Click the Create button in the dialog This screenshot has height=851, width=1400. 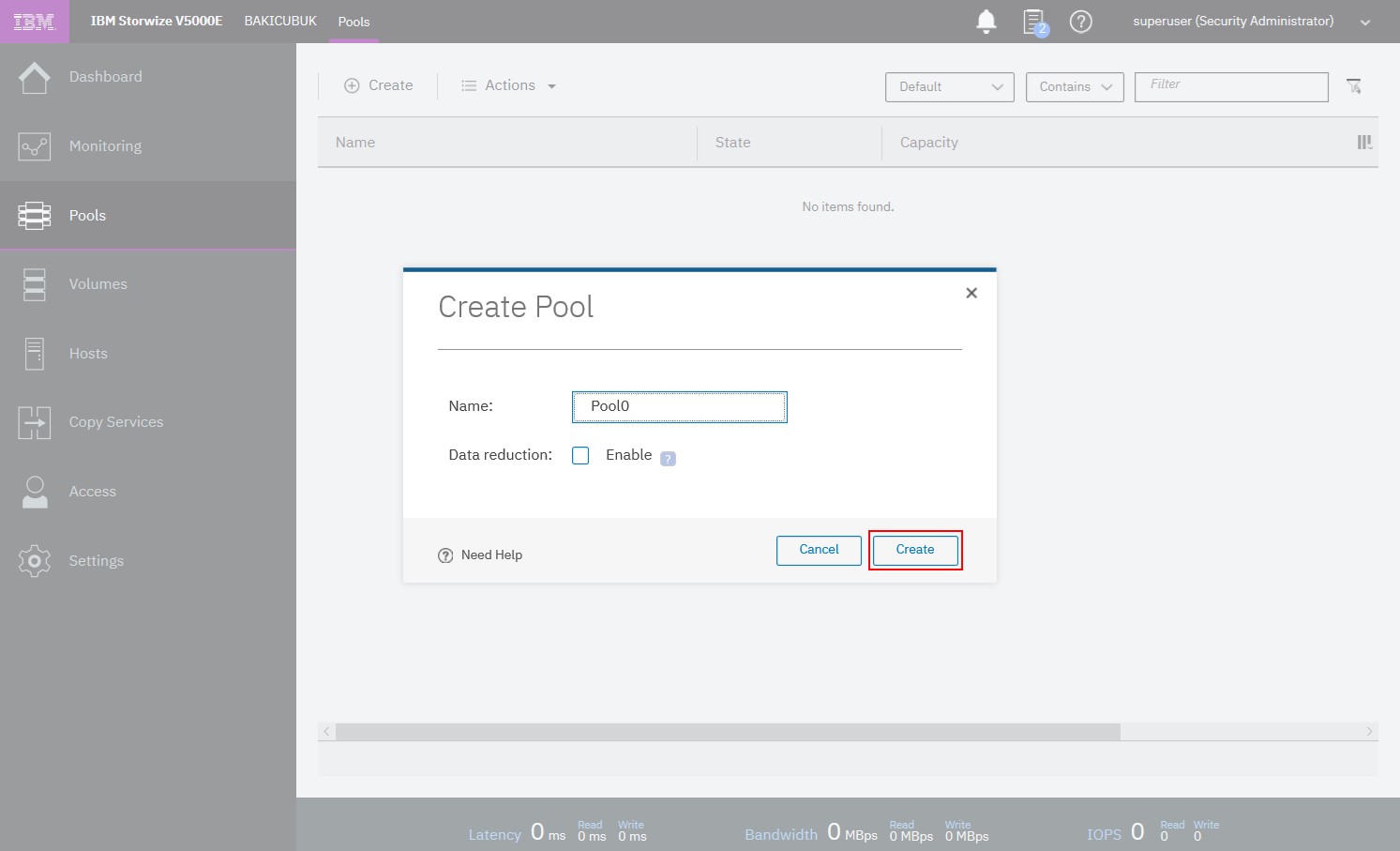[x=915, y=550]
